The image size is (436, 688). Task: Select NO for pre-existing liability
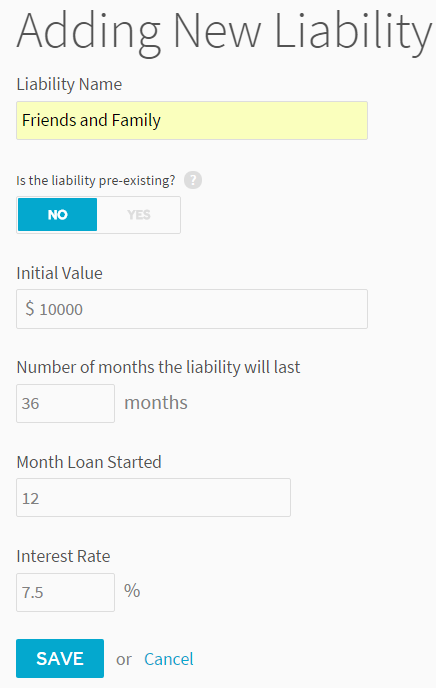pyautogui.click(x=57, y=215)
